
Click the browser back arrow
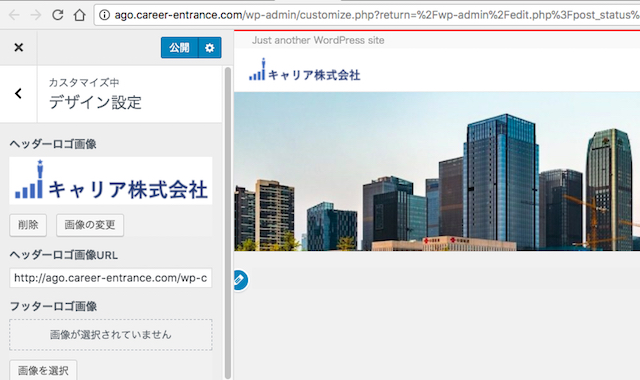[14, 15]
